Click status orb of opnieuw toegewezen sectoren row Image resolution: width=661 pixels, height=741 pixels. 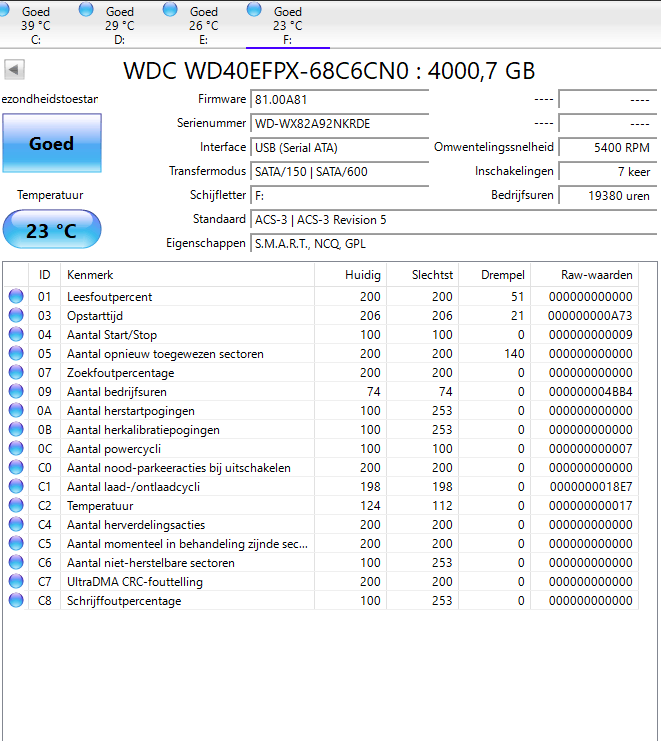(16, 353)
